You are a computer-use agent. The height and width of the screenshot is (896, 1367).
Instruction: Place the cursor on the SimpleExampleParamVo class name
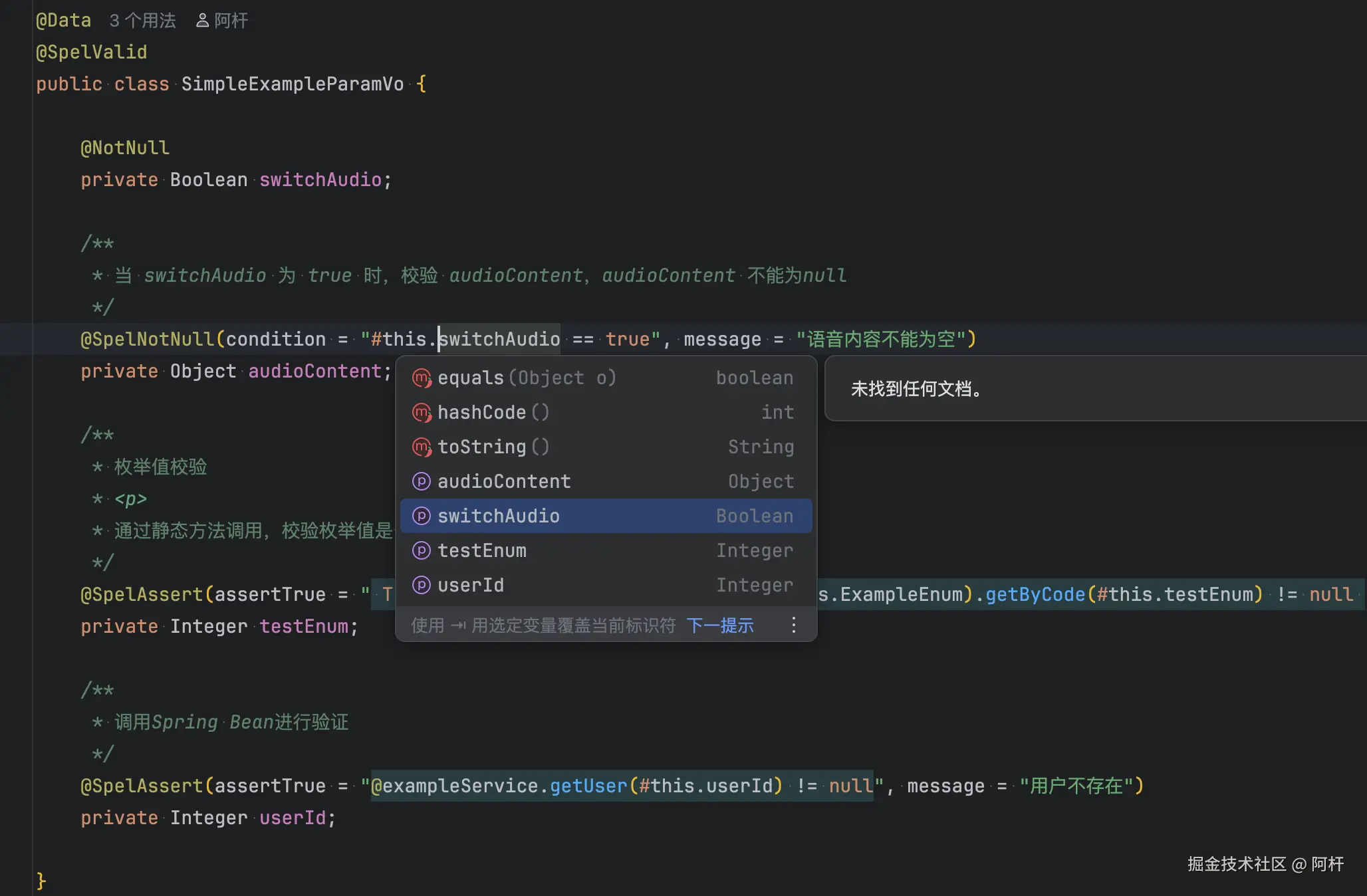(292, 84)
